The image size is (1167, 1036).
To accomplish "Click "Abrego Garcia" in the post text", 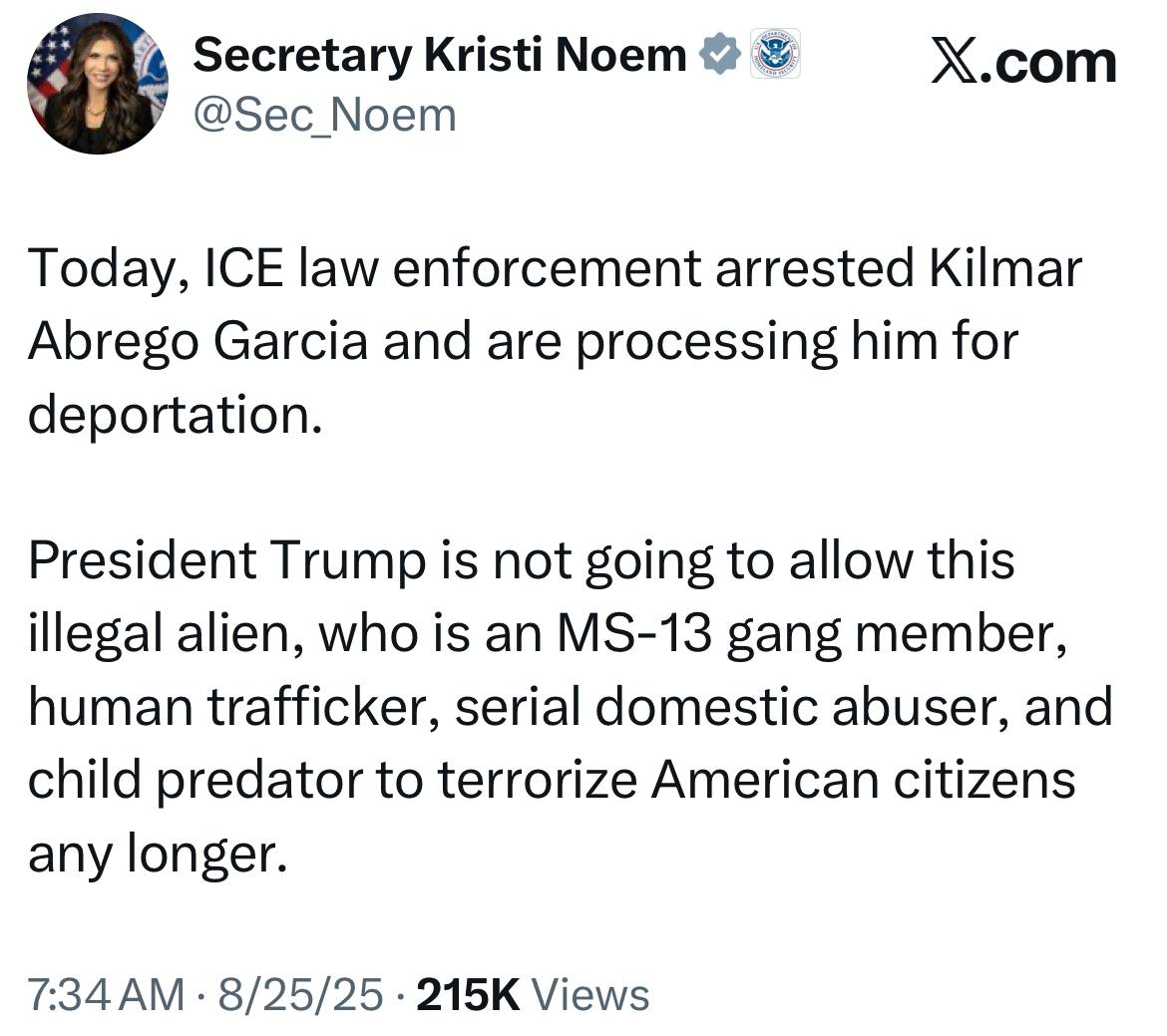I will [197, 342].
